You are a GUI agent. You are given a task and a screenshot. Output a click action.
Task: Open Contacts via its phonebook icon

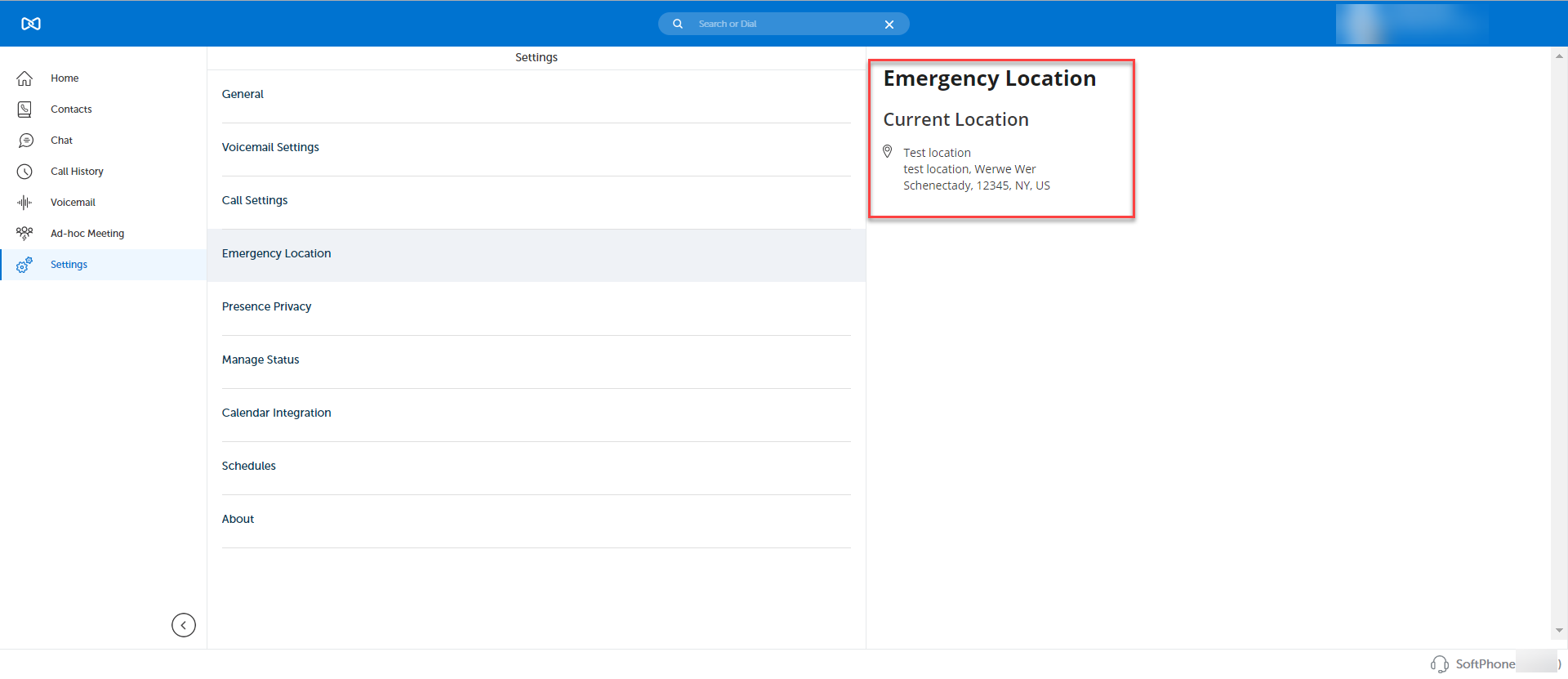(24, 109)
